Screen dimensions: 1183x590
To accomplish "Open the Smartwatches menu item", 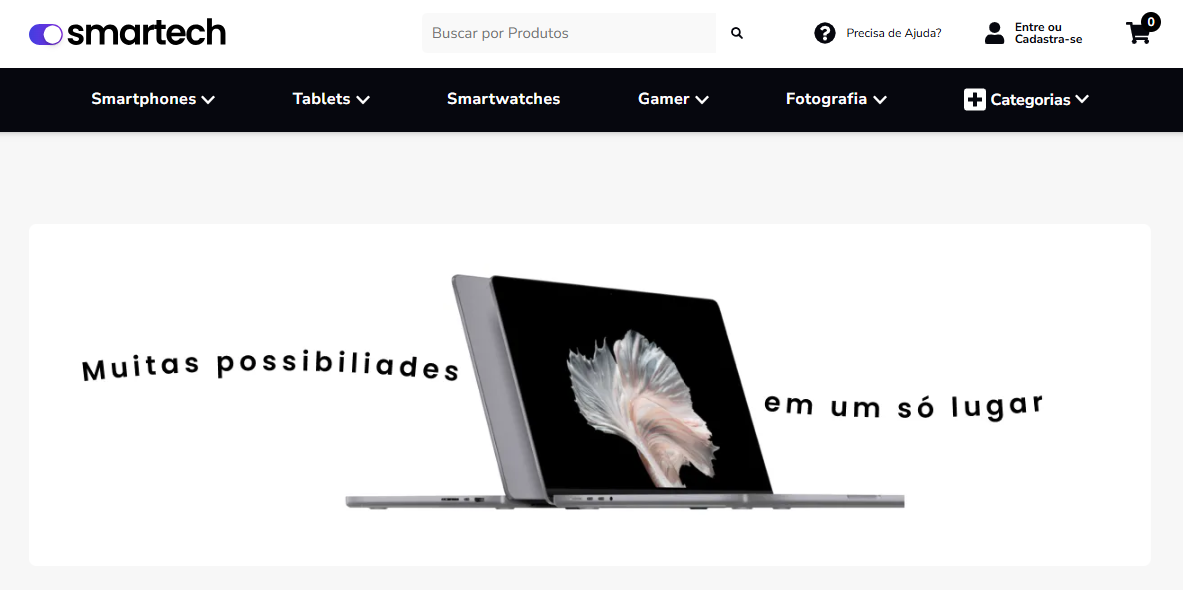I will (503, 99).
